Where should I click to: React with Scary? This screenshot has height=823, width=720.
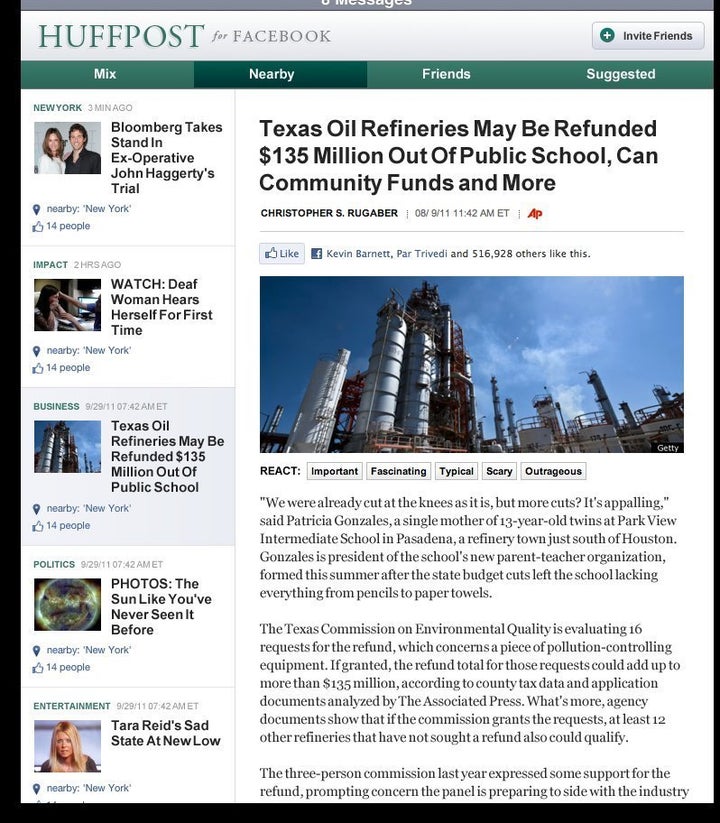coord(499,471)
